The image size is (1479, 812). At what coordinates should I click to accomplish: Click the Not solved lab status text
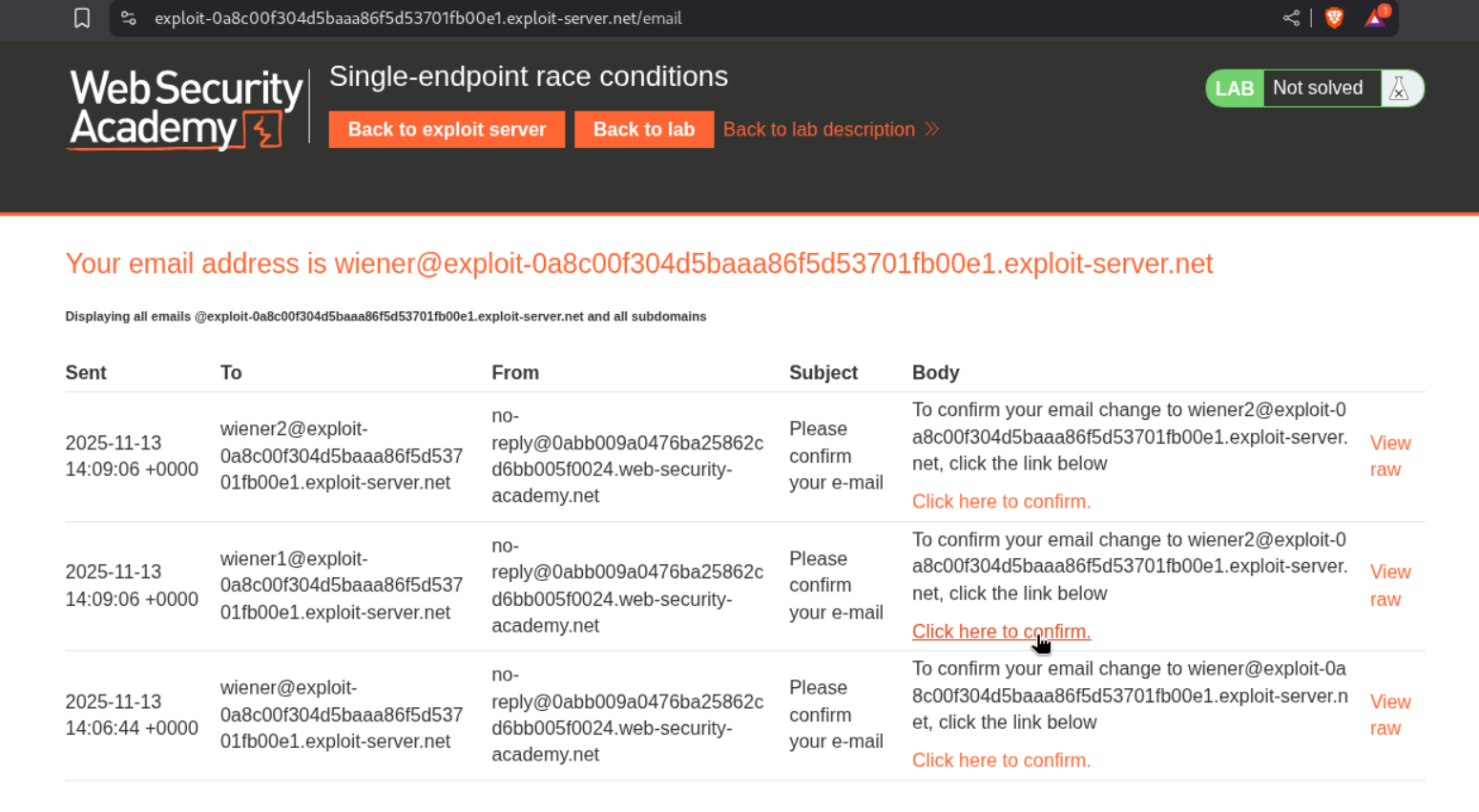(x=1318, y=89)
